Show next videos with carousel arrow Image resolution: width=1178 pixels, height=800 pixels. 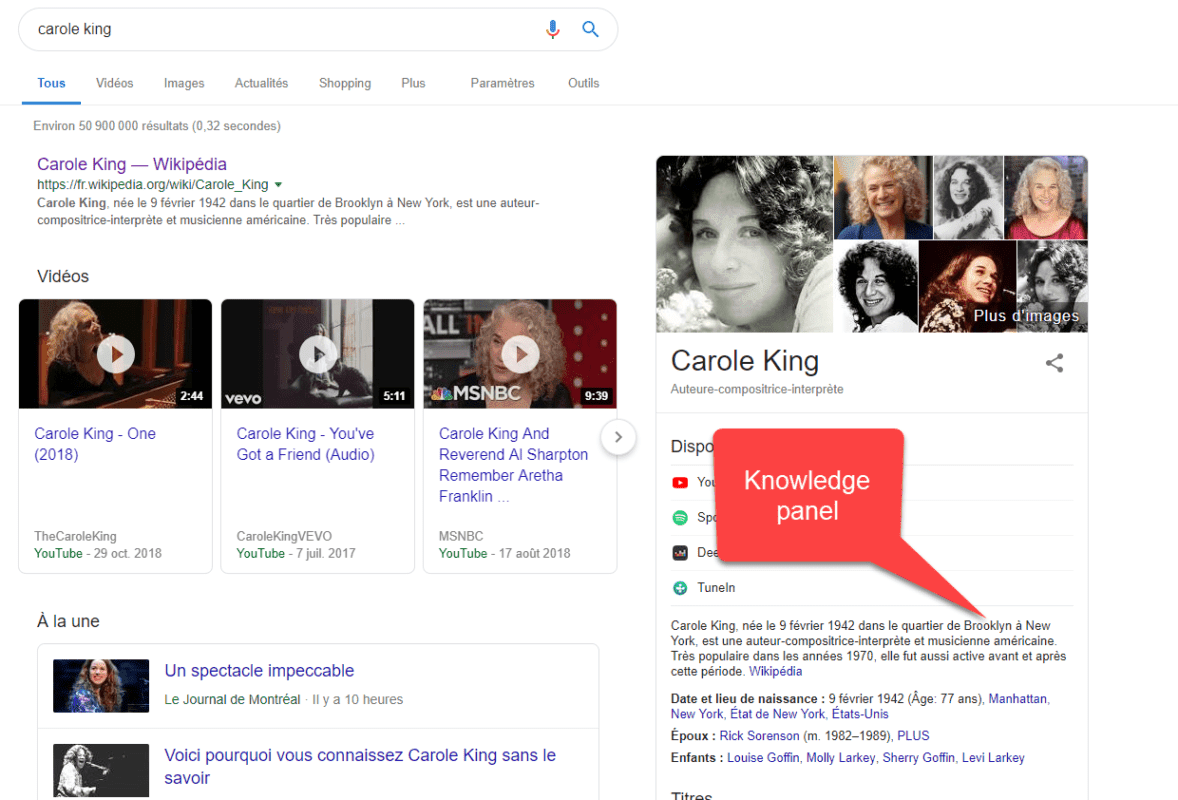(618, 437)
